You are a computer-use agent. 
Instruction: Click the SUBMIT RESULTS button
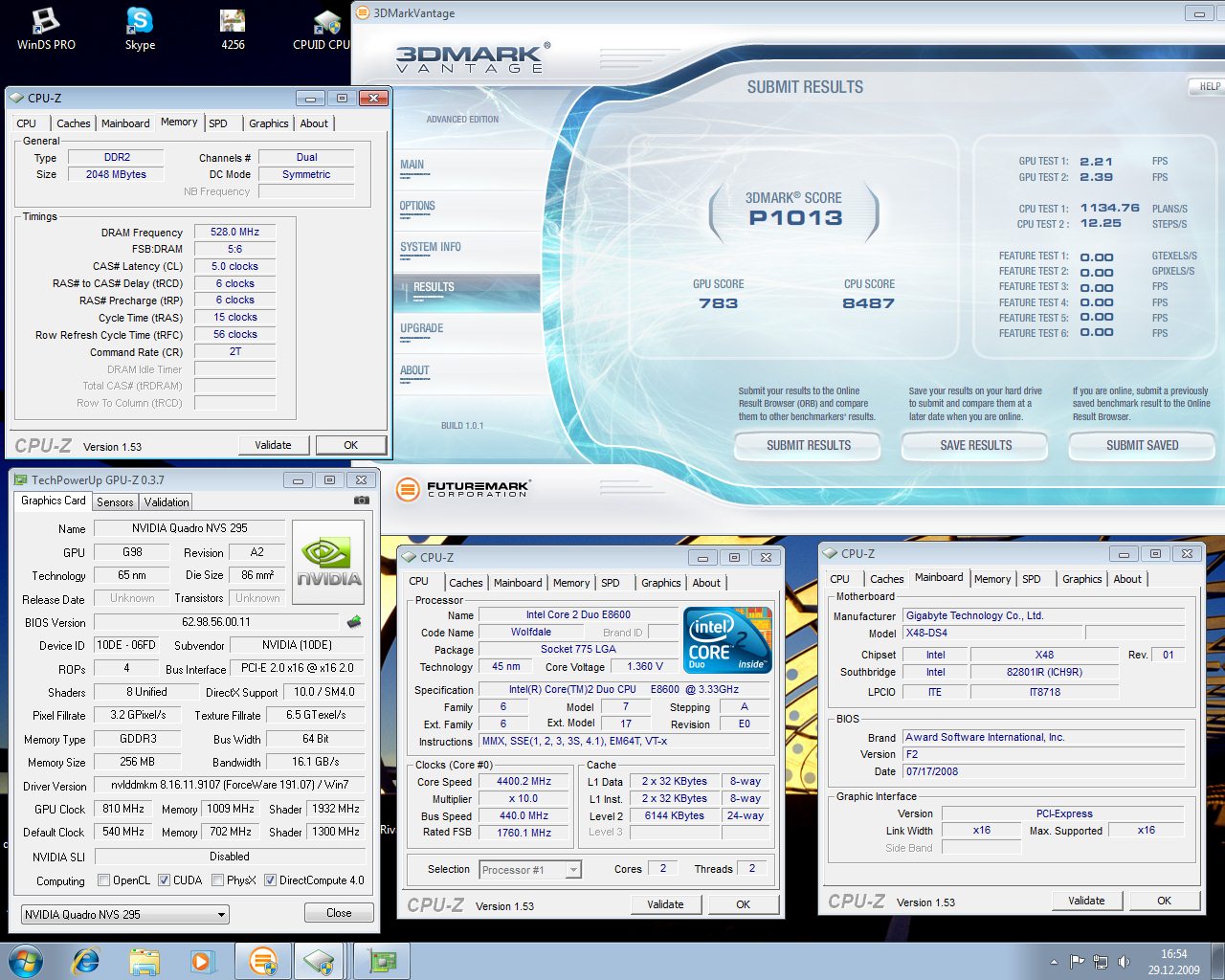point(809,445)
